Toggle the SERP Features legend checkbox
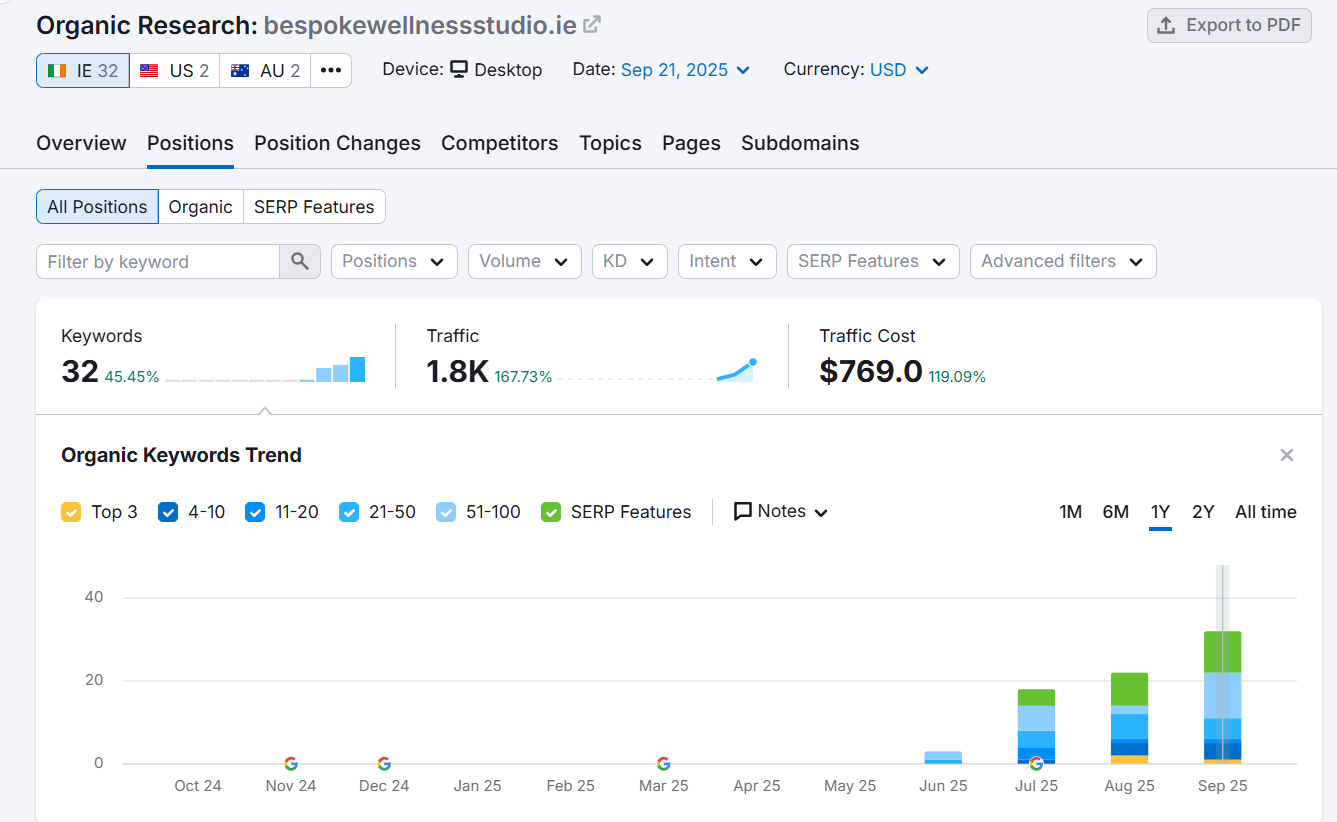This screenshot has width=1337, height=822. click(551, 512)
